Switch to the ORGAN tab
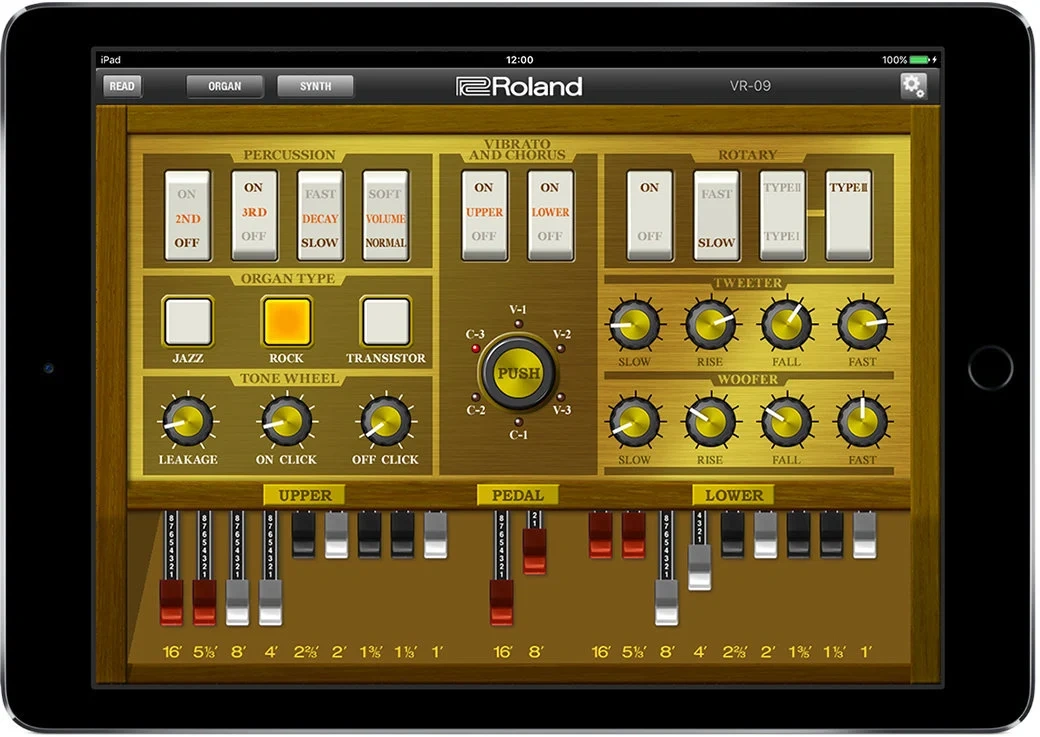 pyautogui.click(x=224, y=86)
